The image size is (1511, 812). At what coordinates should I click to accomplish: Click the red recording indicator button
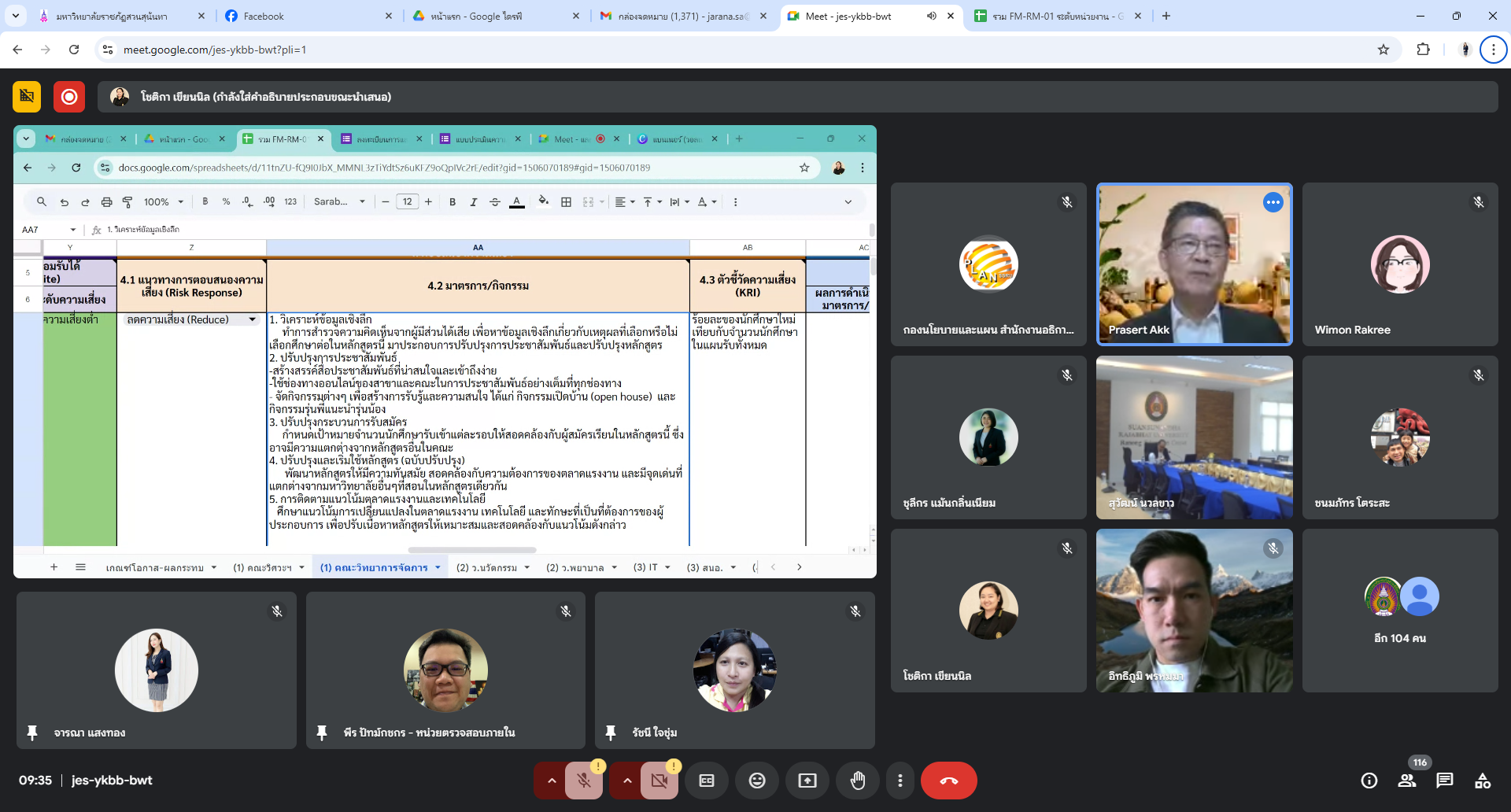click(69, 97)
